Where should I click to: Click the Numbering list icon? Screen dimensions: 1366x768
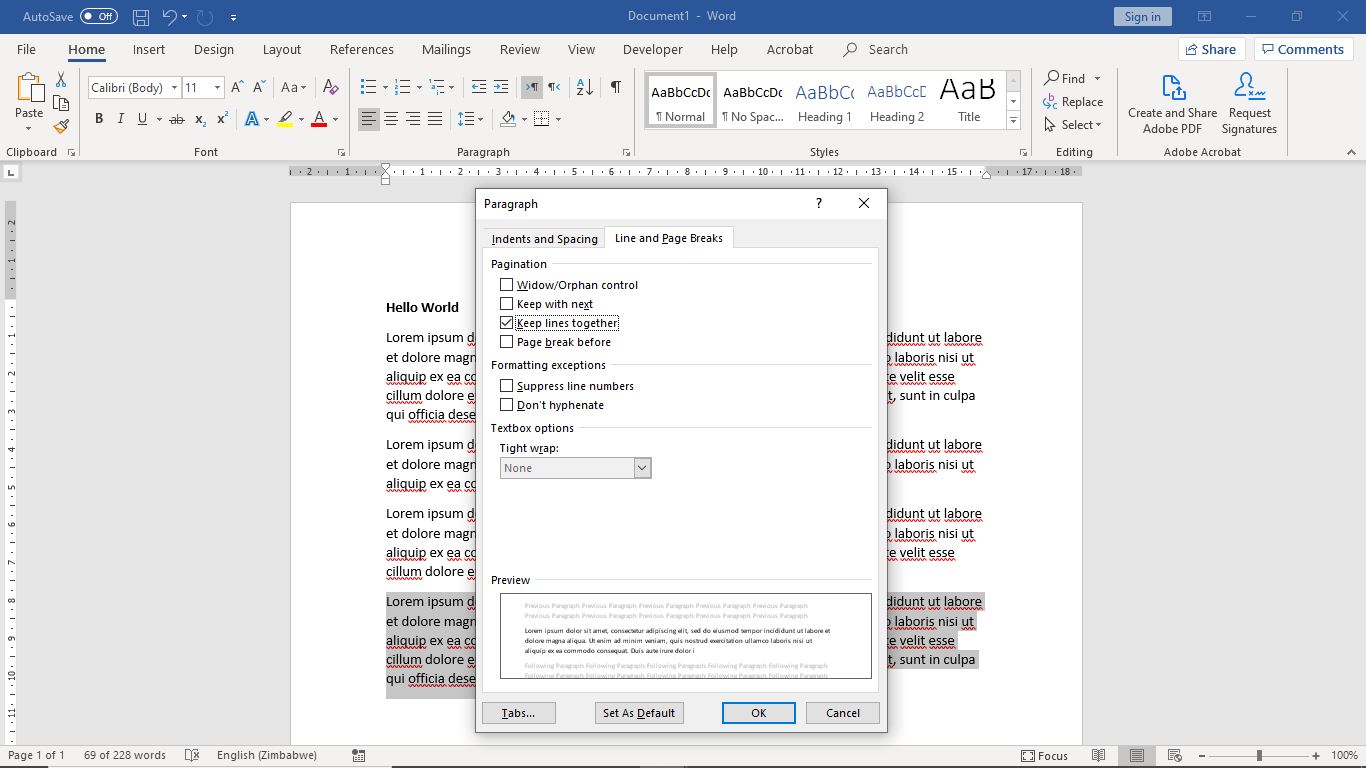402,88
